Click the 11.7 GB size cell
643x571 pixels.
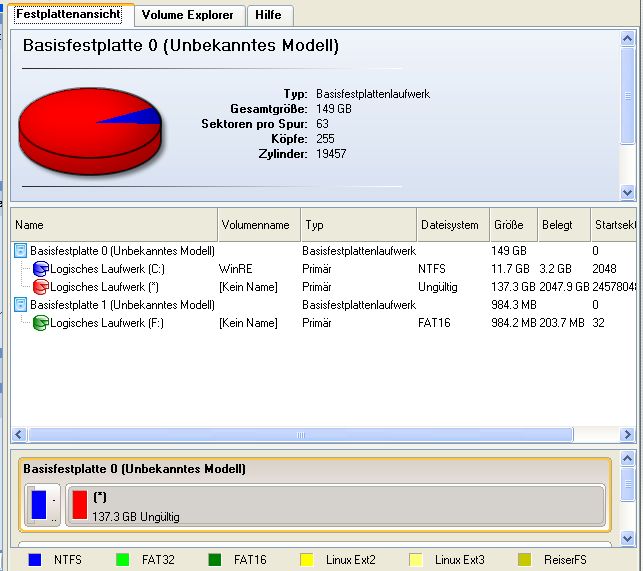coord(510,269)
